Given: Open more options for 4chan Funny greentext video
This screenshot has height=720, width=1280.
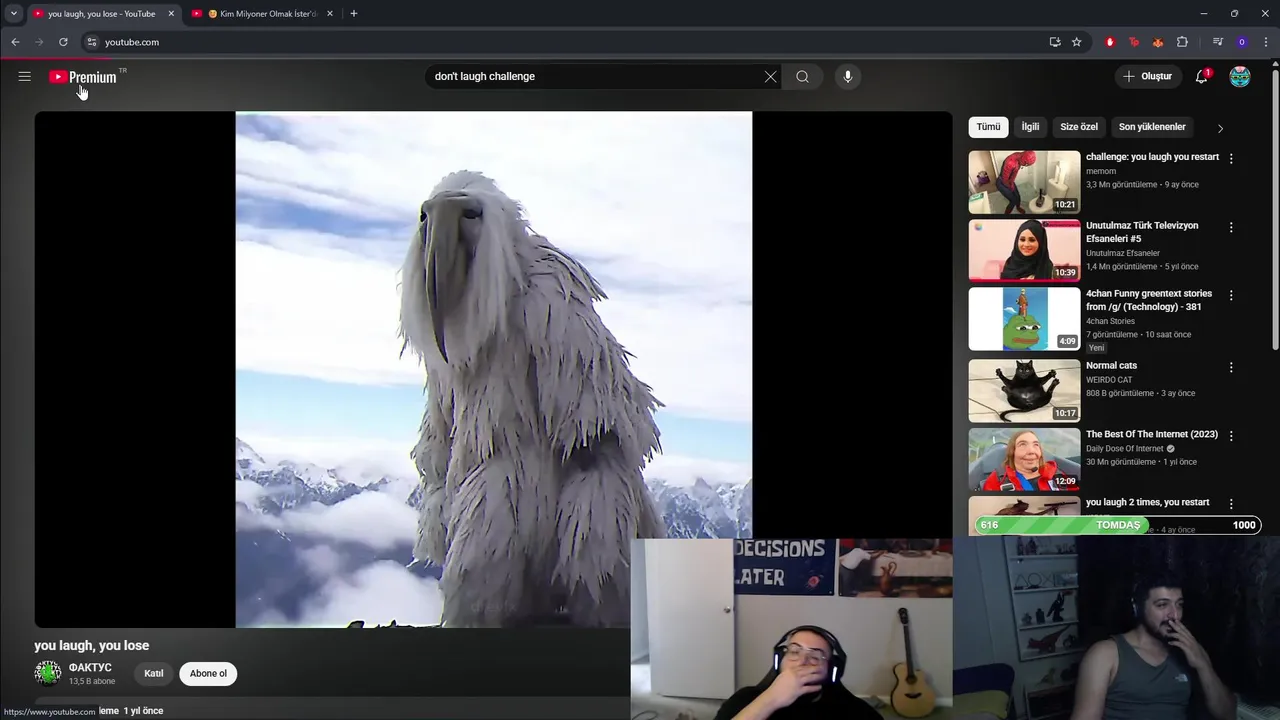Looking at the screenshot, I should (x=1231, y=295).
